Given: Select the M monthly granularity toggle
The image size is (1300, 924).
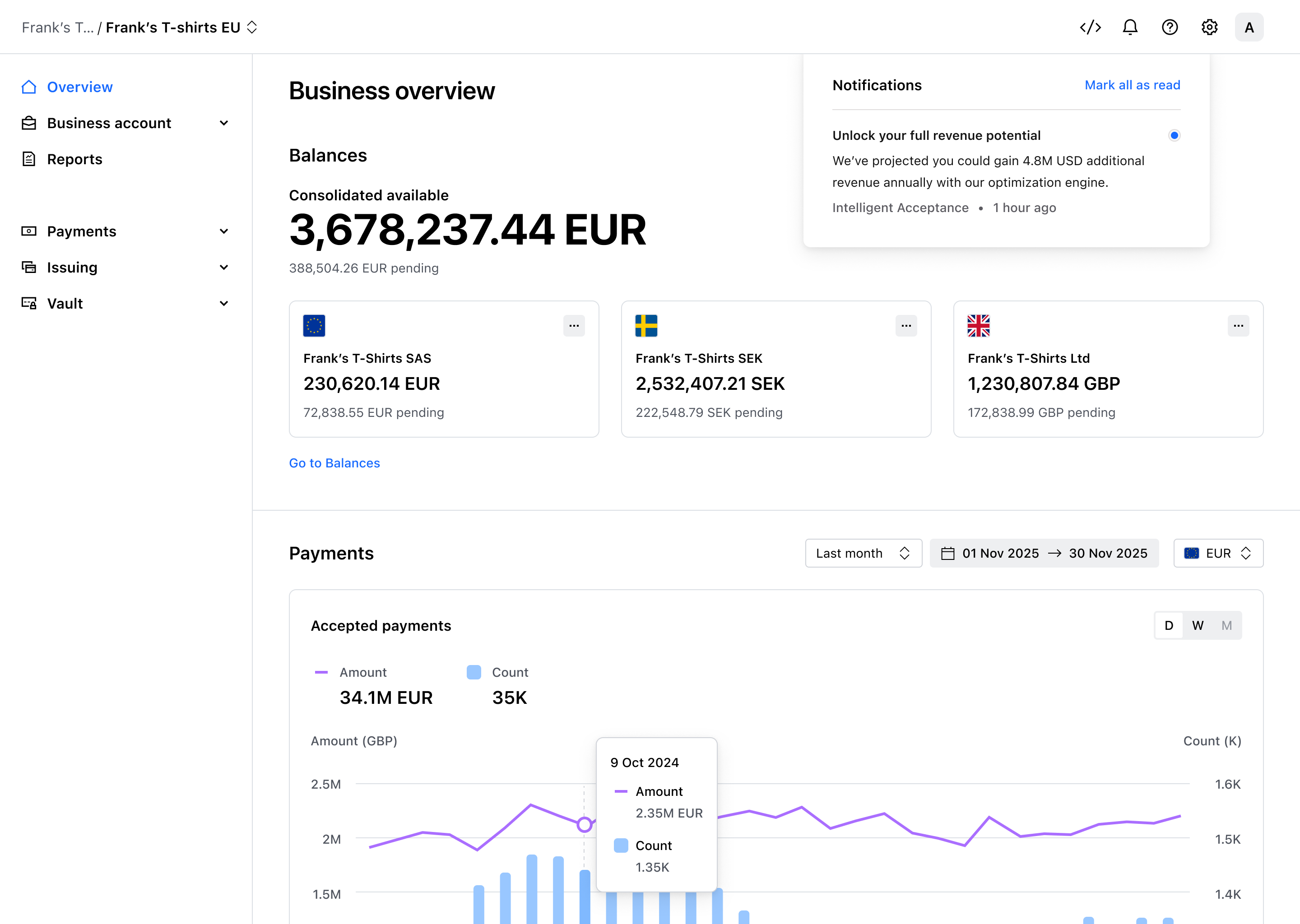Looking at the screenshot, I should (1226, 626).
